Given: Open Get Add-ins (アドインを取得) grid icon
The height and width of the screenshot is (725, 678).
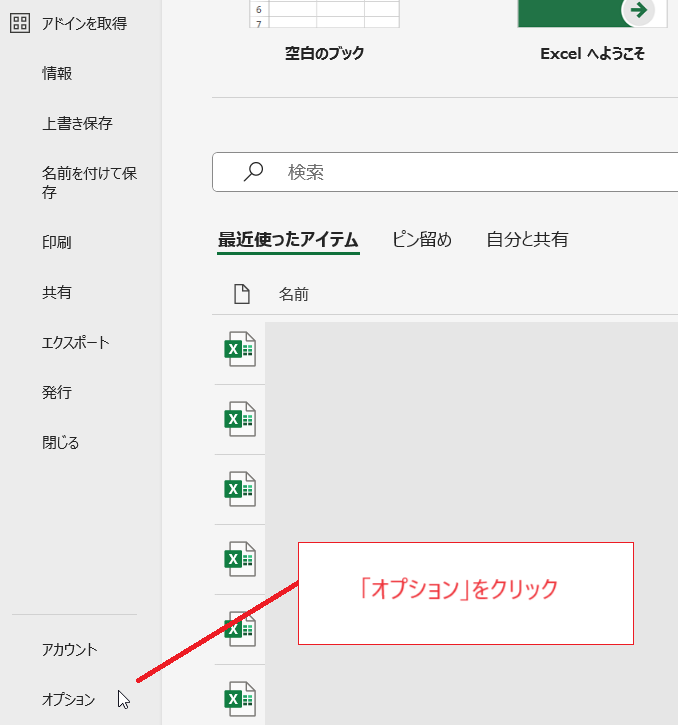Looking at the screenshot, I should tap(20, 23).
